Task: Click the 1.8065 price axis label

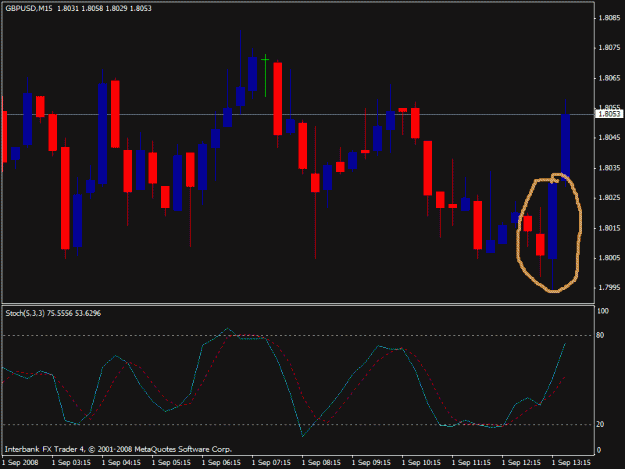Action: coord(609,78)
